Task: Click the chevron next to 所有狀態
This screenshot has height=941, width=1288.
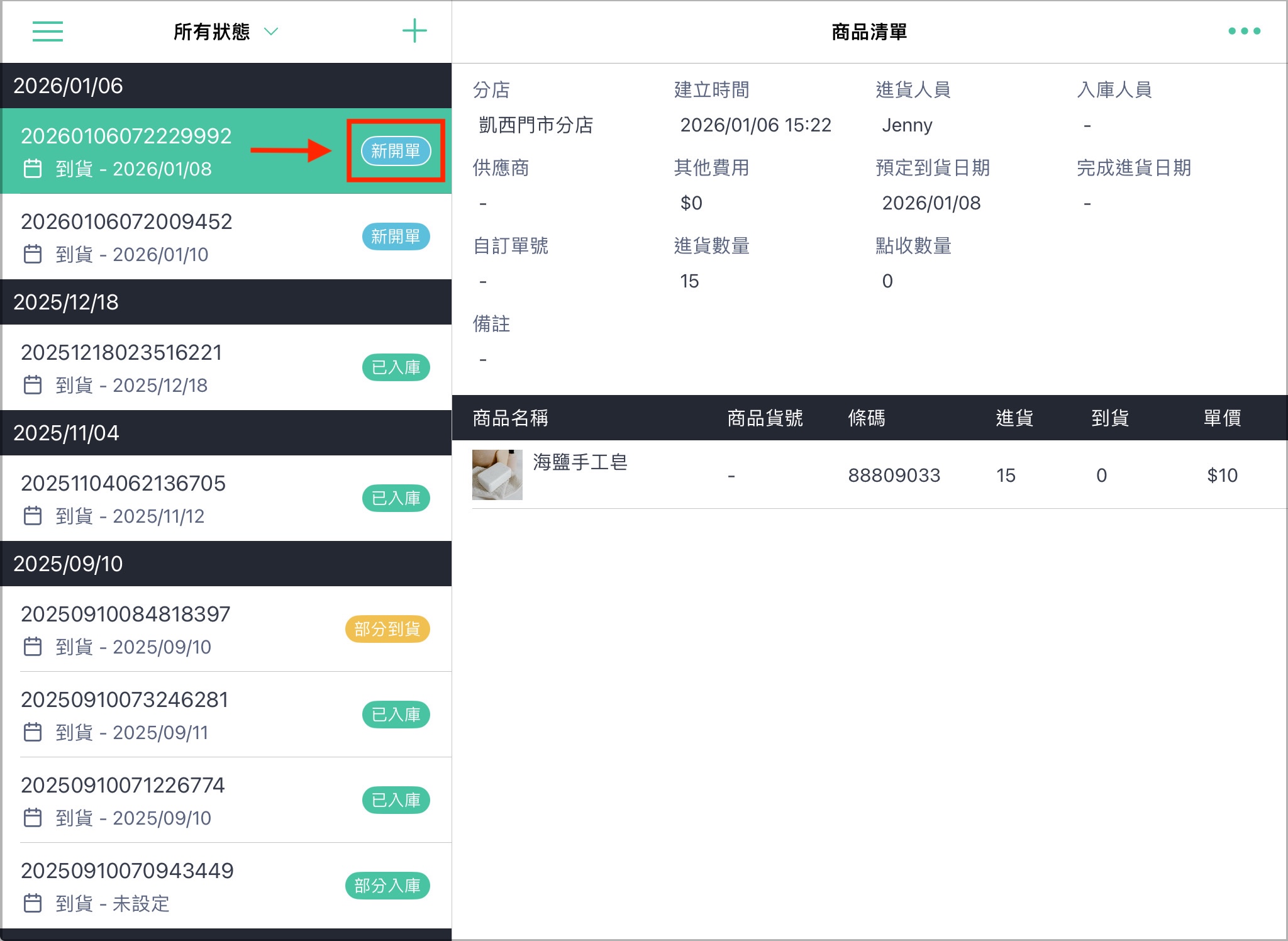Action: 271,31
